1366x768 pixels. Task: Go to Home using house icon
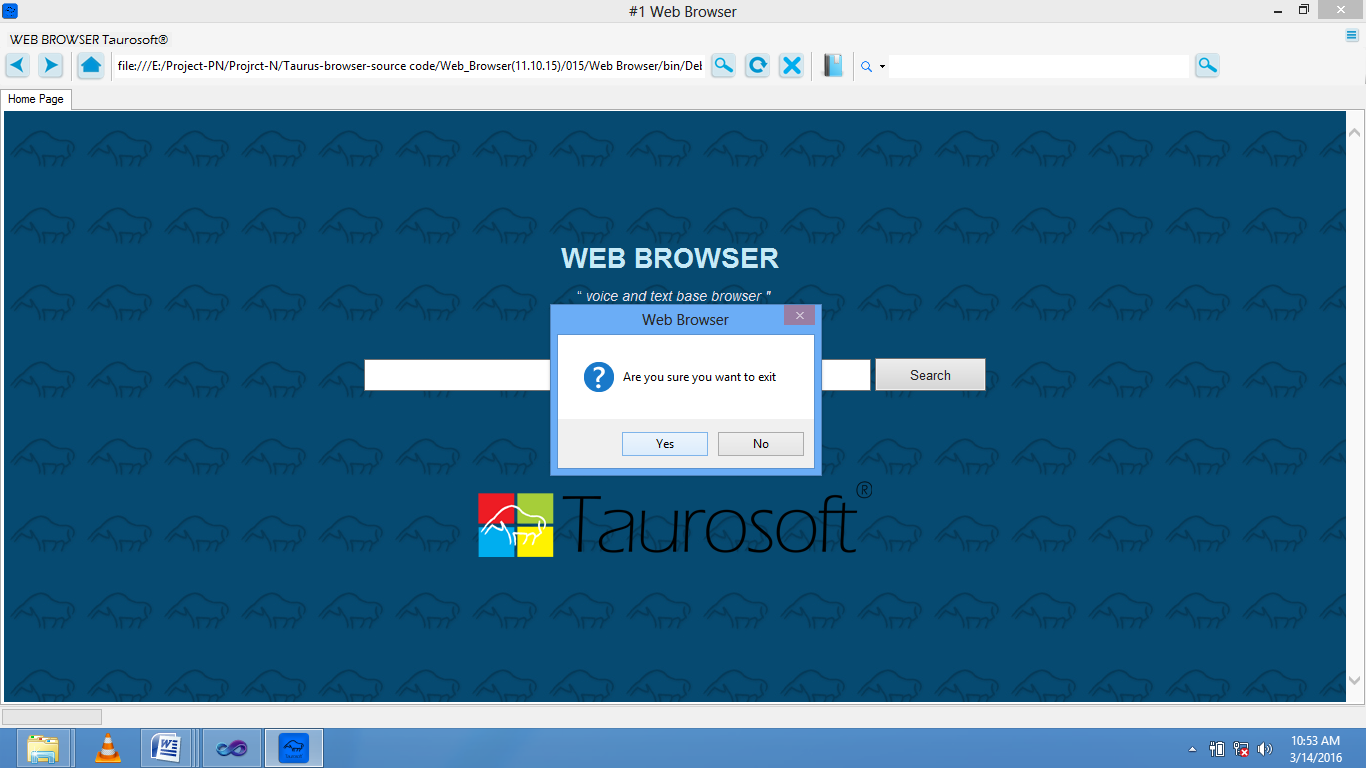pos(91,66)
